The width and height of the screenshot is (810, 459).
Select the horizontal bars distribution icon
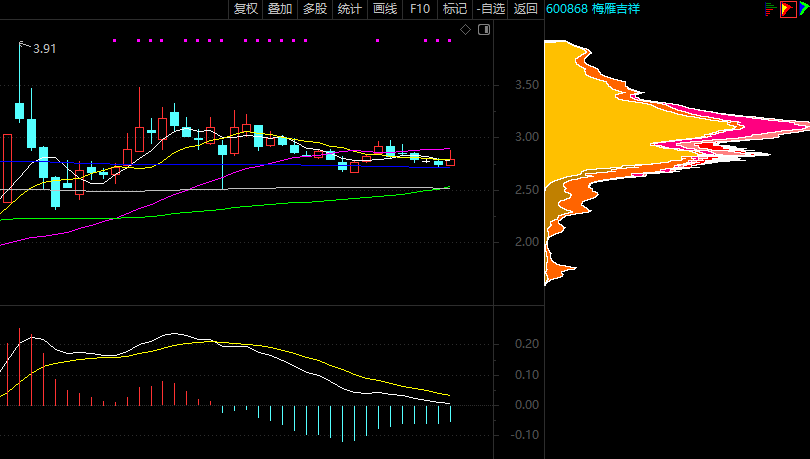coord(771,9)
